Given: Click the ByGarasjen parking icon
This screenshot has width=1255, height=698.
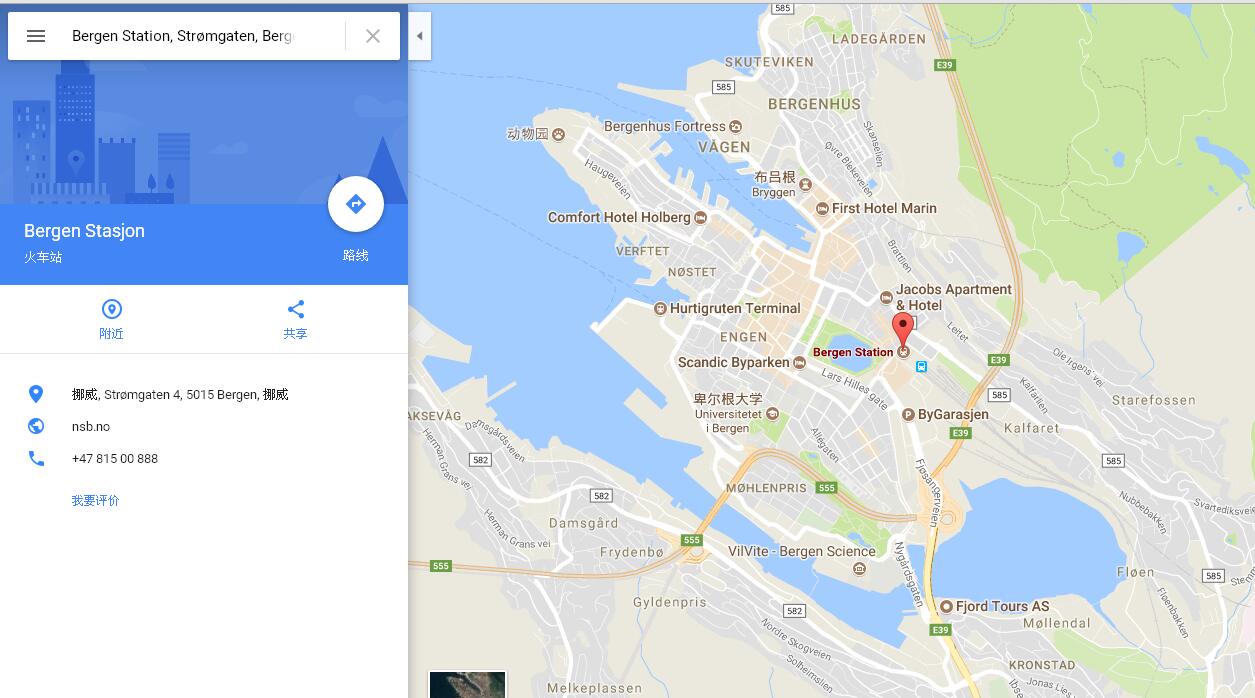Looking at the screenshot, I should pyautogui.click(x=908, y=414).
